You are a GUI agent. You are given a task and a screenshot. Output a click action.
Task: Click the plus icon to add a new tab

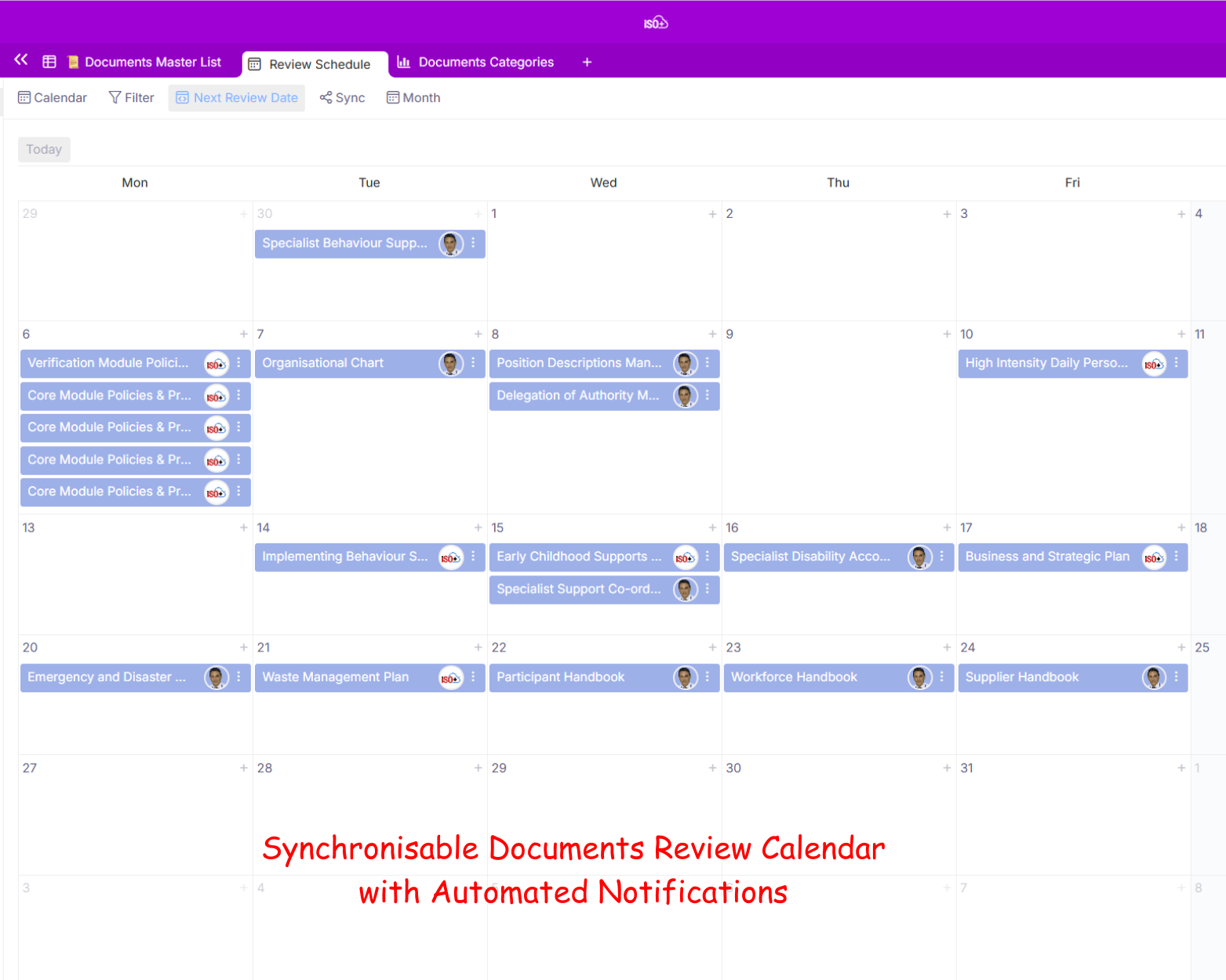coord(587,63)
